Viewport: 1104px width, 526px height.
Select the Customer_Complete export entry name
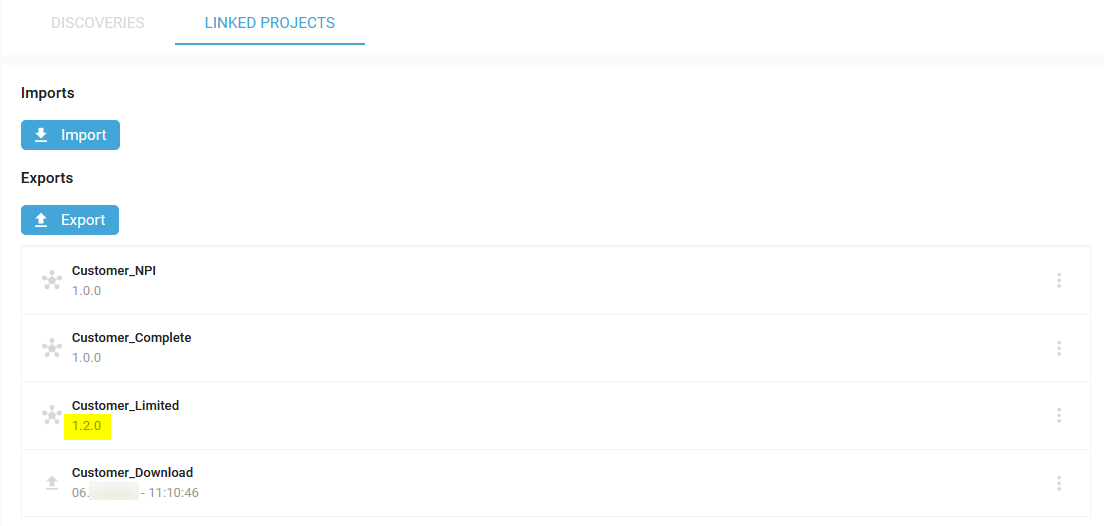(x=132, y=338)
